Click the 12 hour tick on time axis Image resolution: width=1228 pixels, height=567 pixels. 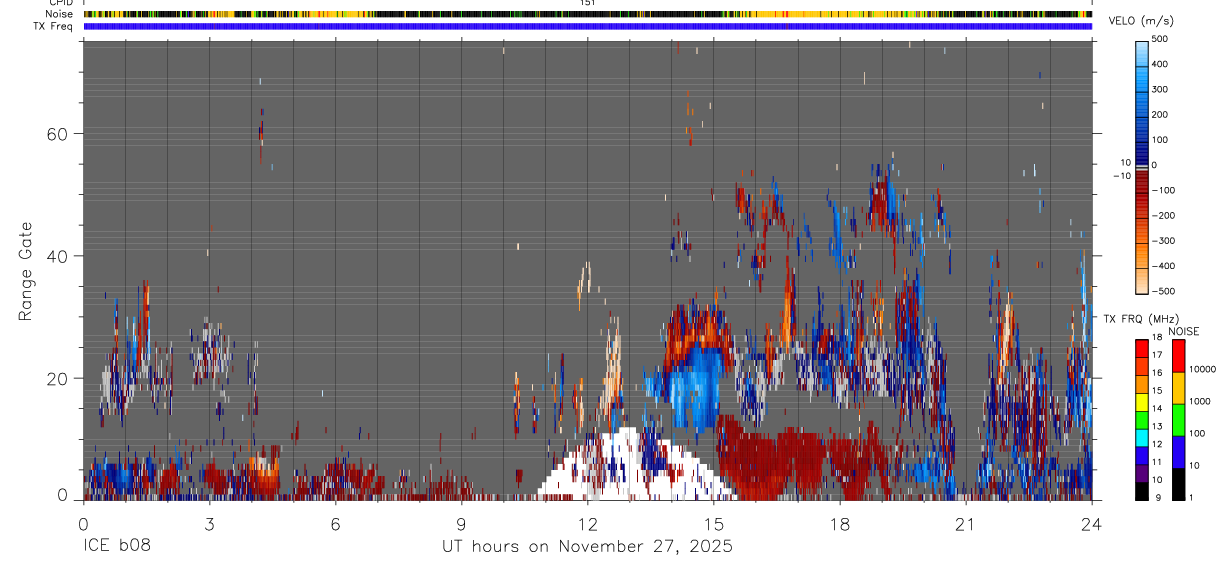coord(587,524)
